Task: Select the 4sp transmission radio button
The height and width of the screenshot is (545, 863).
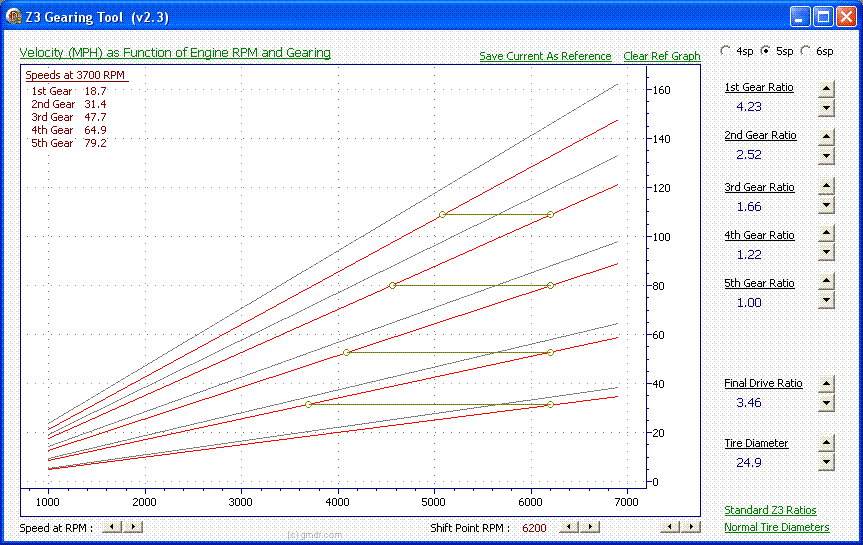Action: pyautogui.click(x=726, y=51)
